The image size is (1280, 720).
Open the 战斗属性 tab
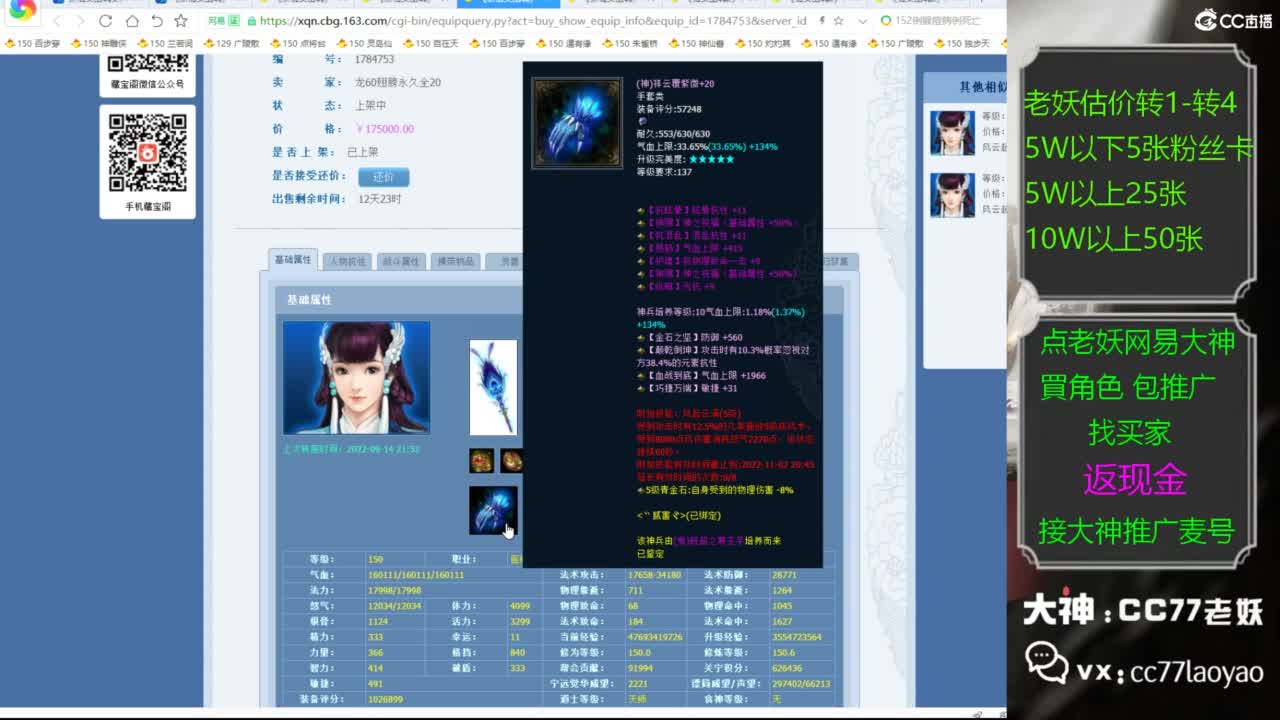401,261
